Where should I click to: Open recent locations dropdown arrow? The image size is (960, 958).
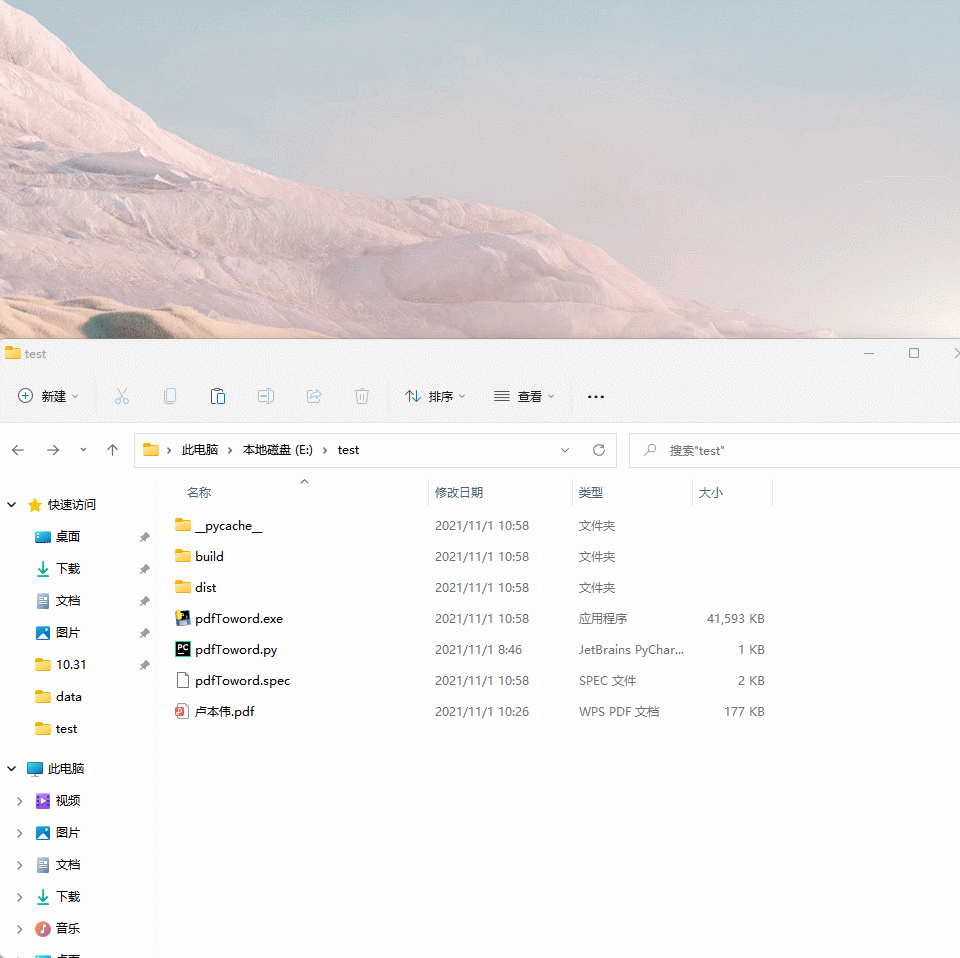83,451
